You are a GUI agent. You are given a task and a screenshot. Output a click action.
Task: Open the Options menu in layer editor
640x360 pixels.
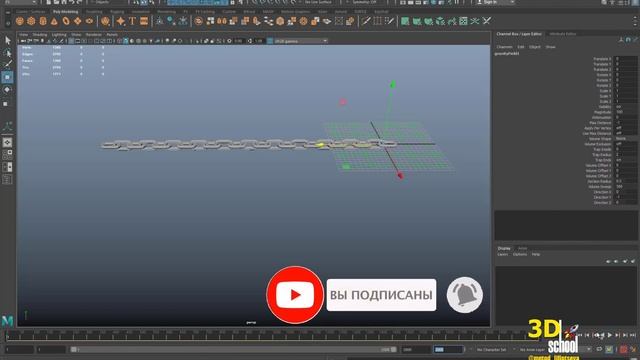point(520,254)
